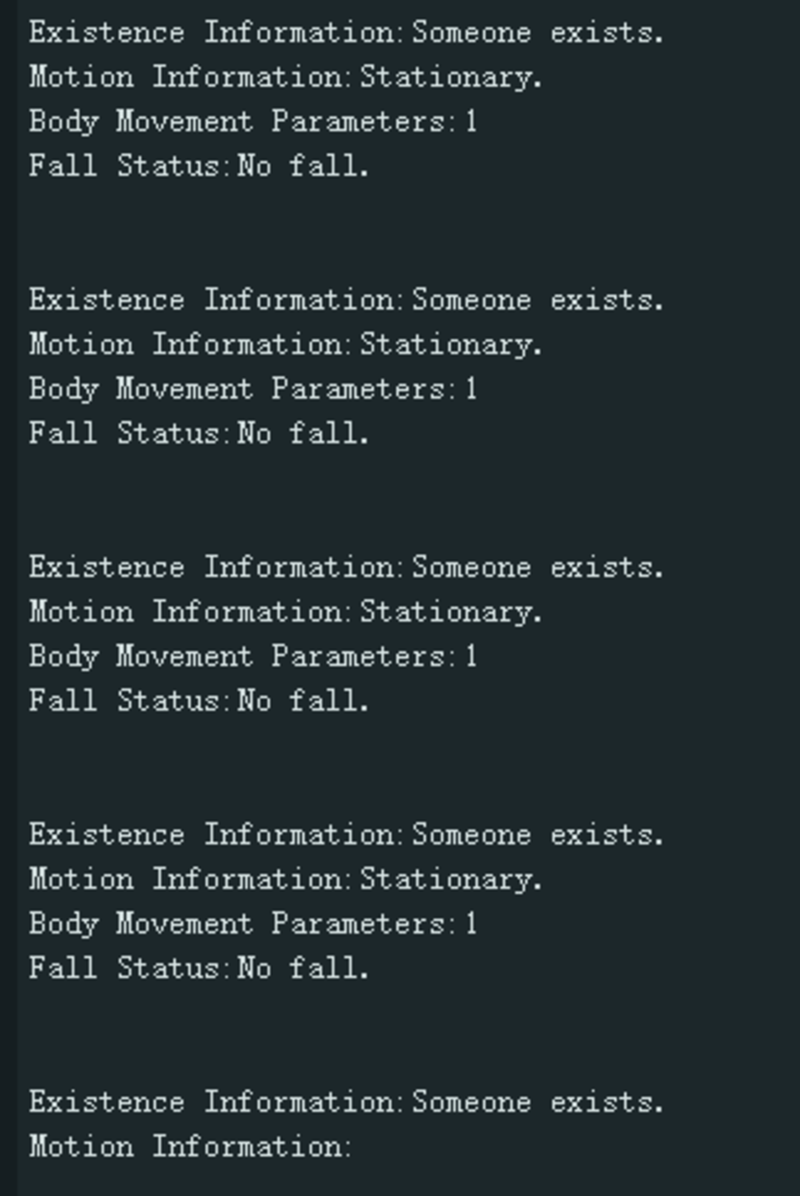The width and height of the screenshot is (800, 1196).
Task: Click Body Movement Parameters value "1" in third block
Action: [471, 656]
